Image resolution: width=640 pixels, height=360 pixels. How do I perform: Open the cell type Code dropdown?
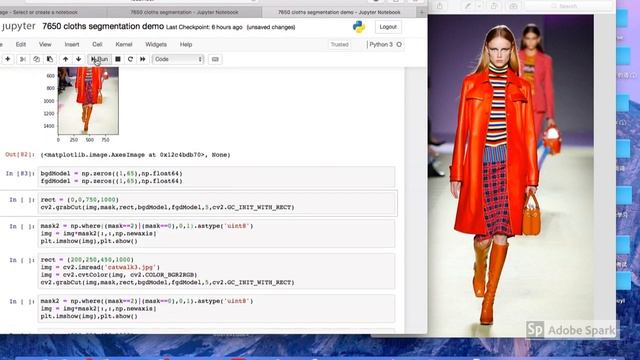(178, 59)
